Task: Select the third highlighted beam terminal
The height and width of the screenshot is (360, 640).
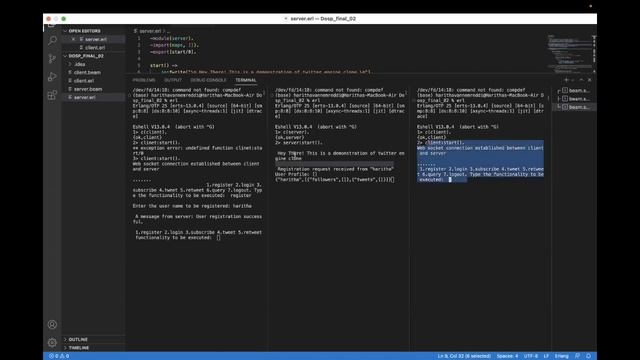Action: coord(575,107)
